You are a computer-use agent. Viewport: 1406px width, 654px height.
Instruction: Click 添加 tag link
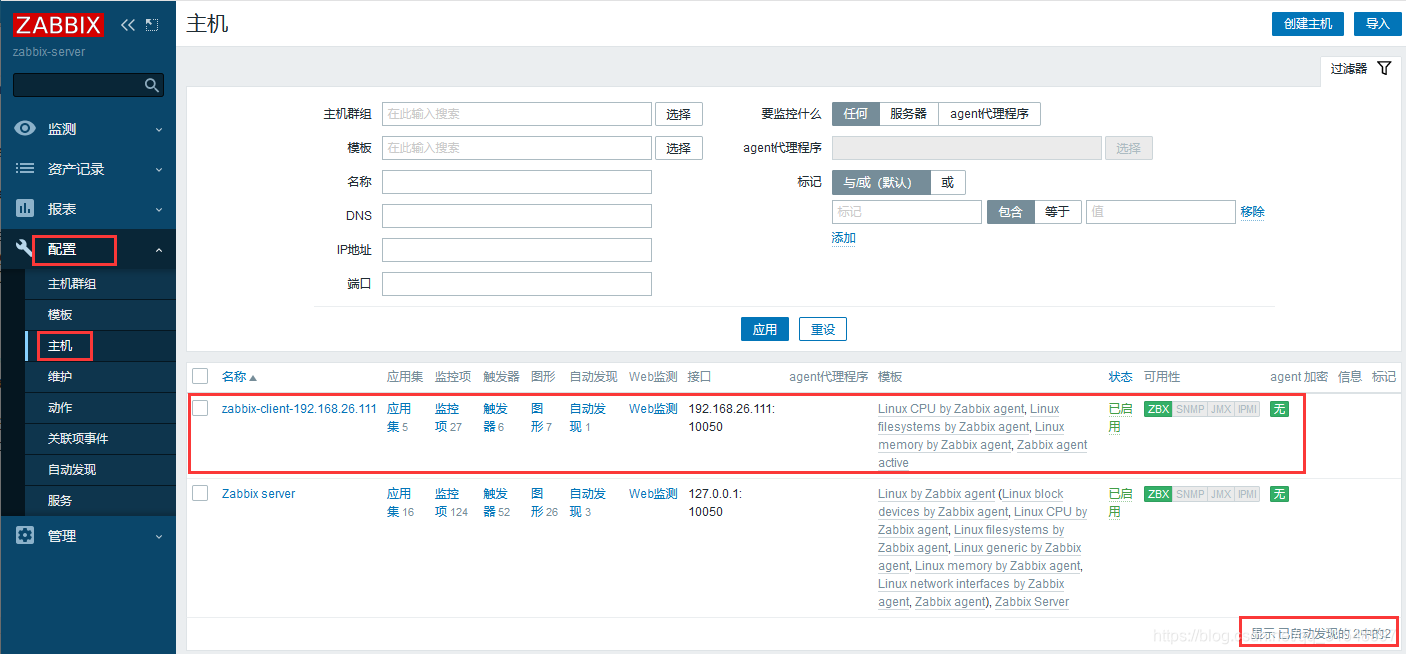click(844, 238)
